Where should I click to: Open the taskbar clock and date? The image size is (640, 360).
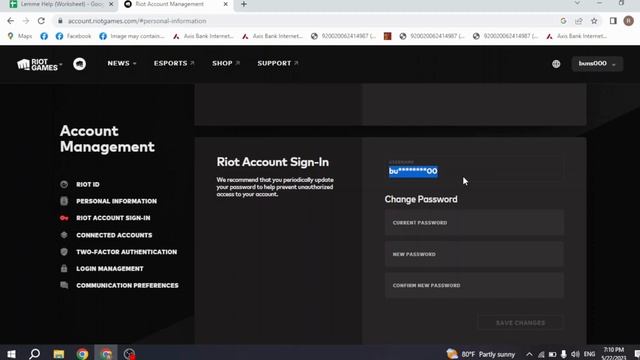[613, 353]
